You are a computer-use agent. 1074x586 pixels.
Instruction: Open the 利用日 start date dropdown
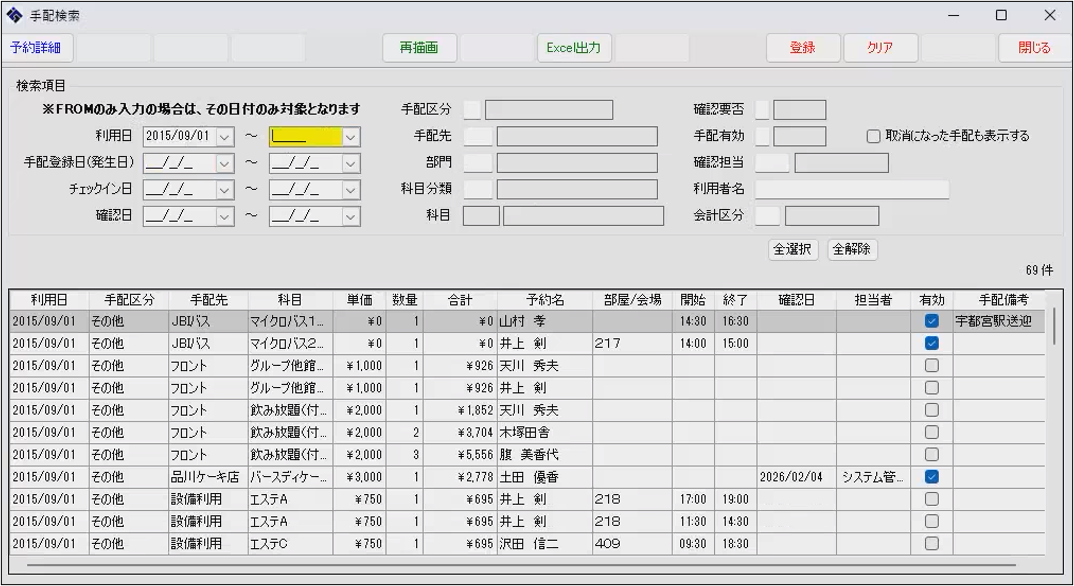tap(225, 137)
